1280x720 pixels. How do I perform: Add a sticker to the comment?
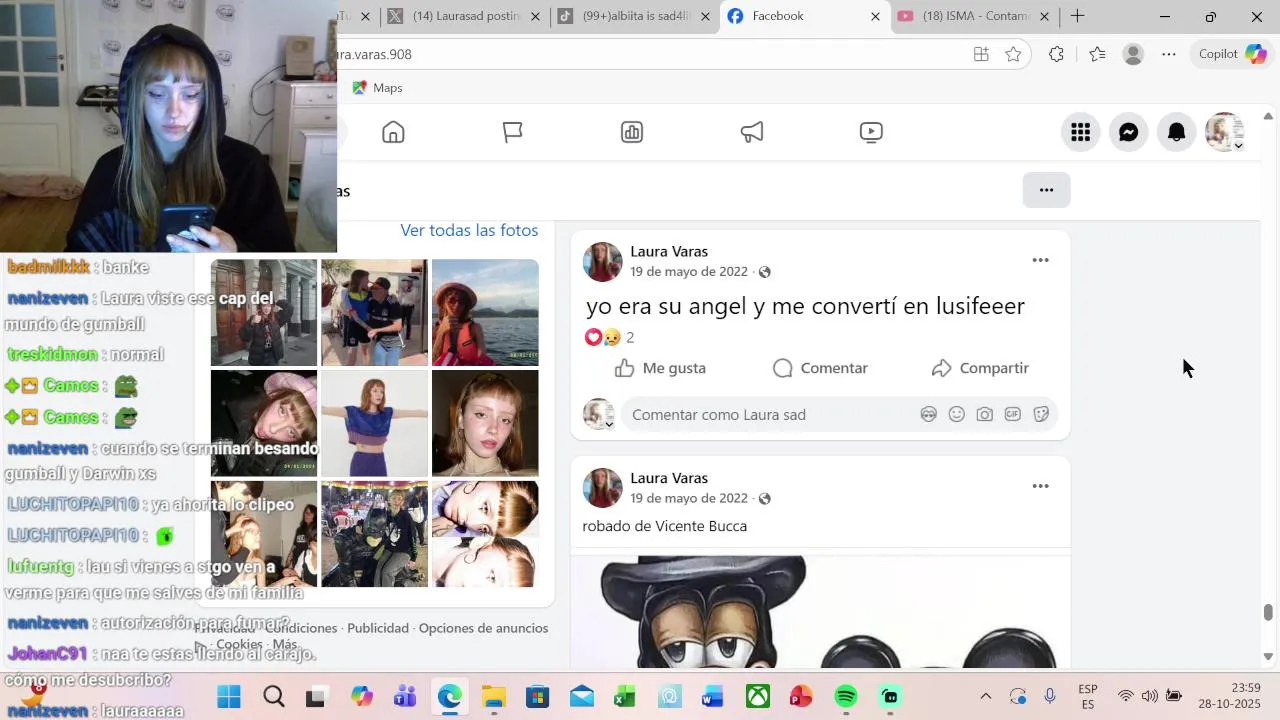click(1040, 414)
